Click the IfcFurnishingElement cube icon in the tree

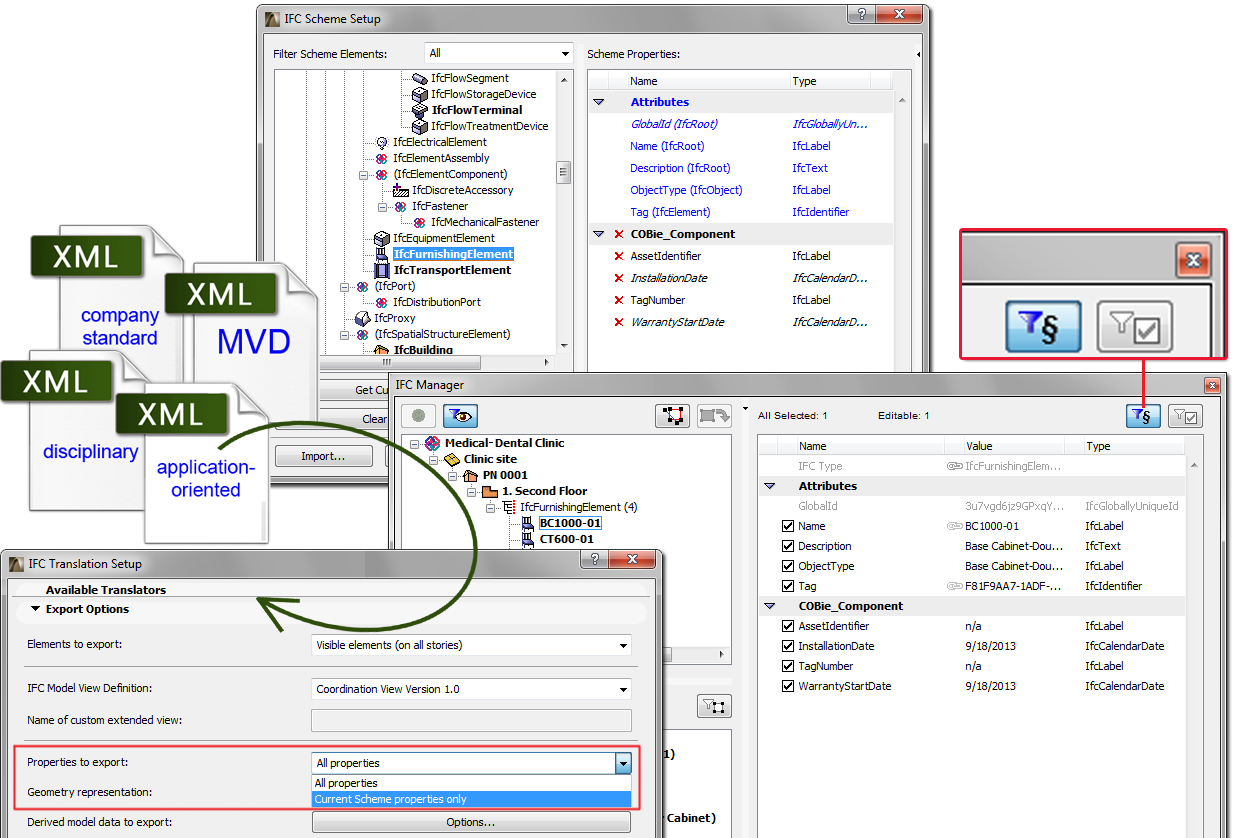[x=383, y=255]
